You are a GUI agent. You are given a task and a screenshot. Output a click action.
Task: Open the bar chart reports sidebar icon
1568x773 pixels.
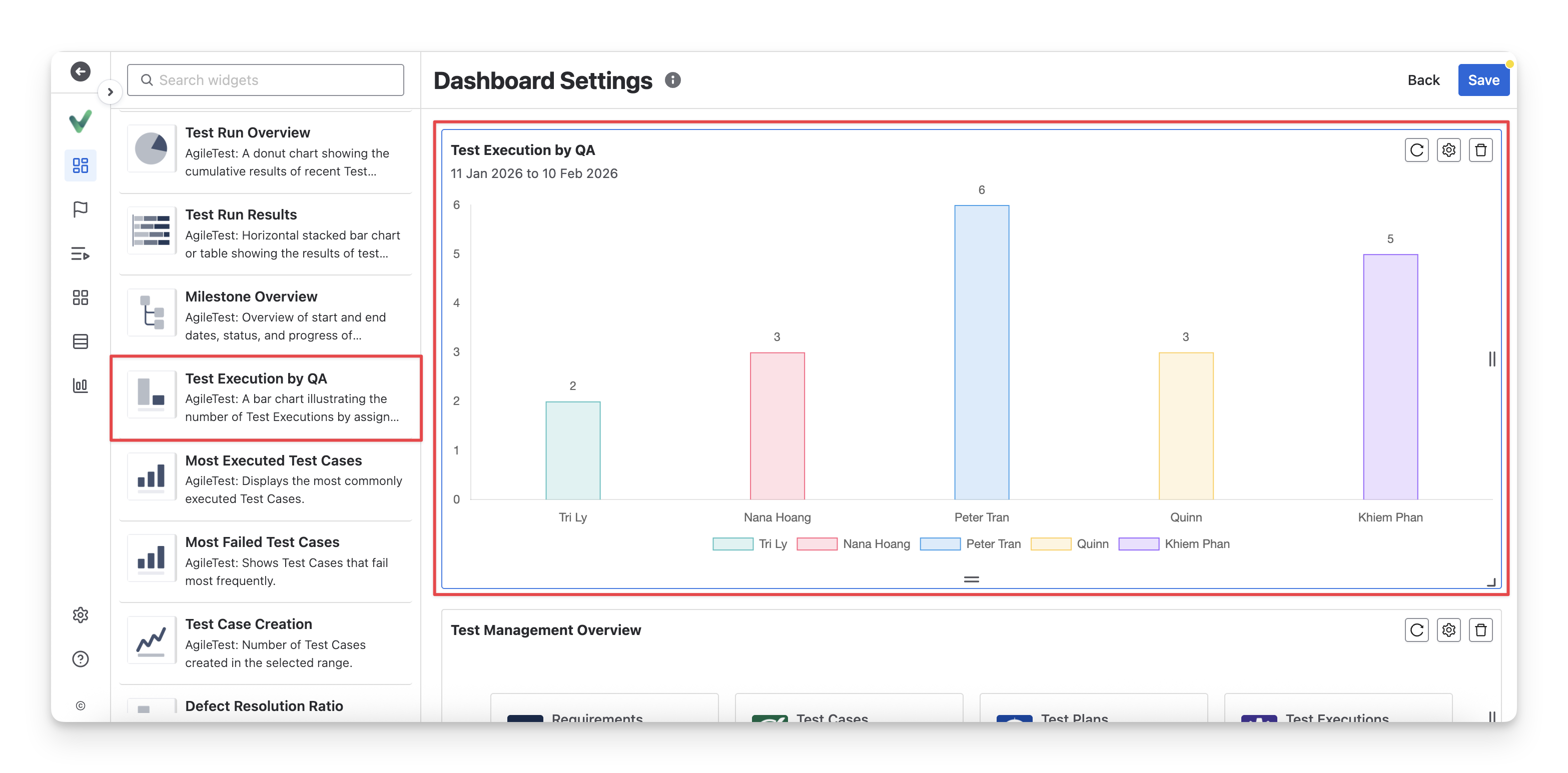[81, 385]
